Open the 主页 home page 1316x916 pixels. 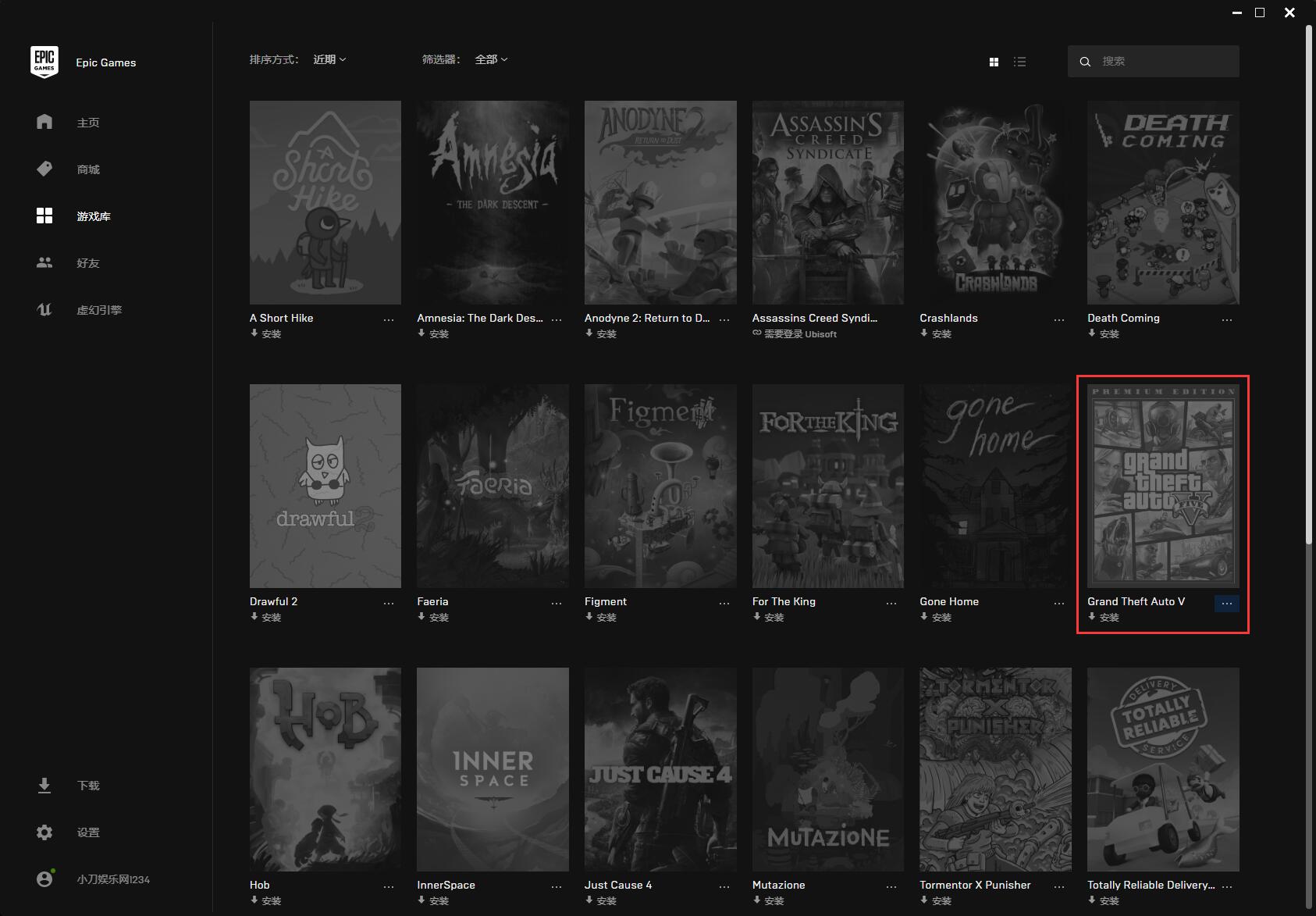click(x=44, y=123)
